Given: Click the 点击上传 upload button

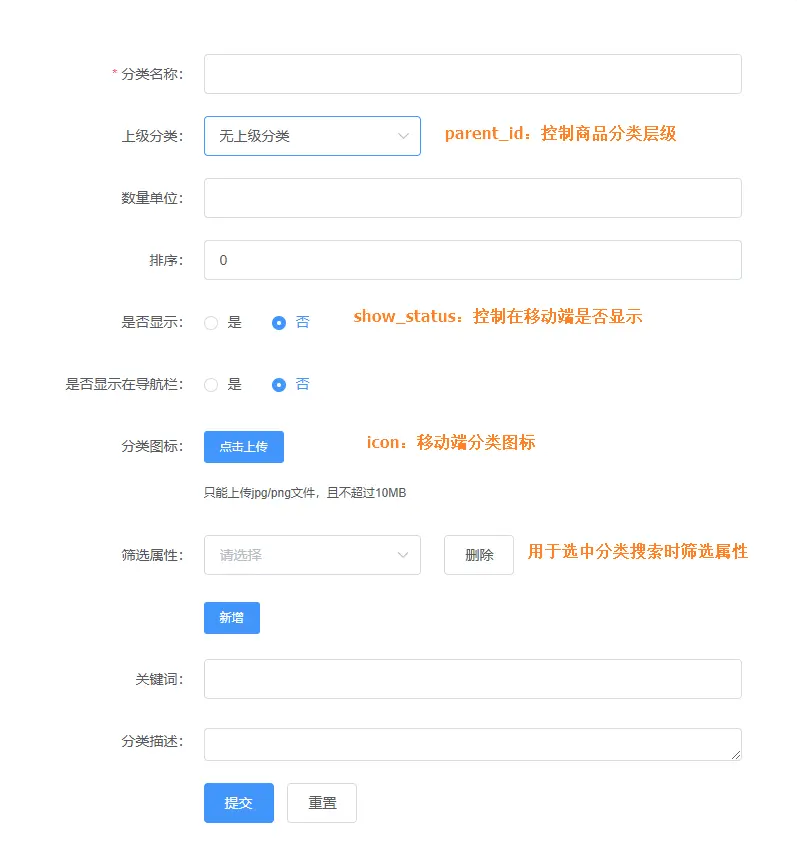Looking at the screenshot, I should [x=243, y=447].
